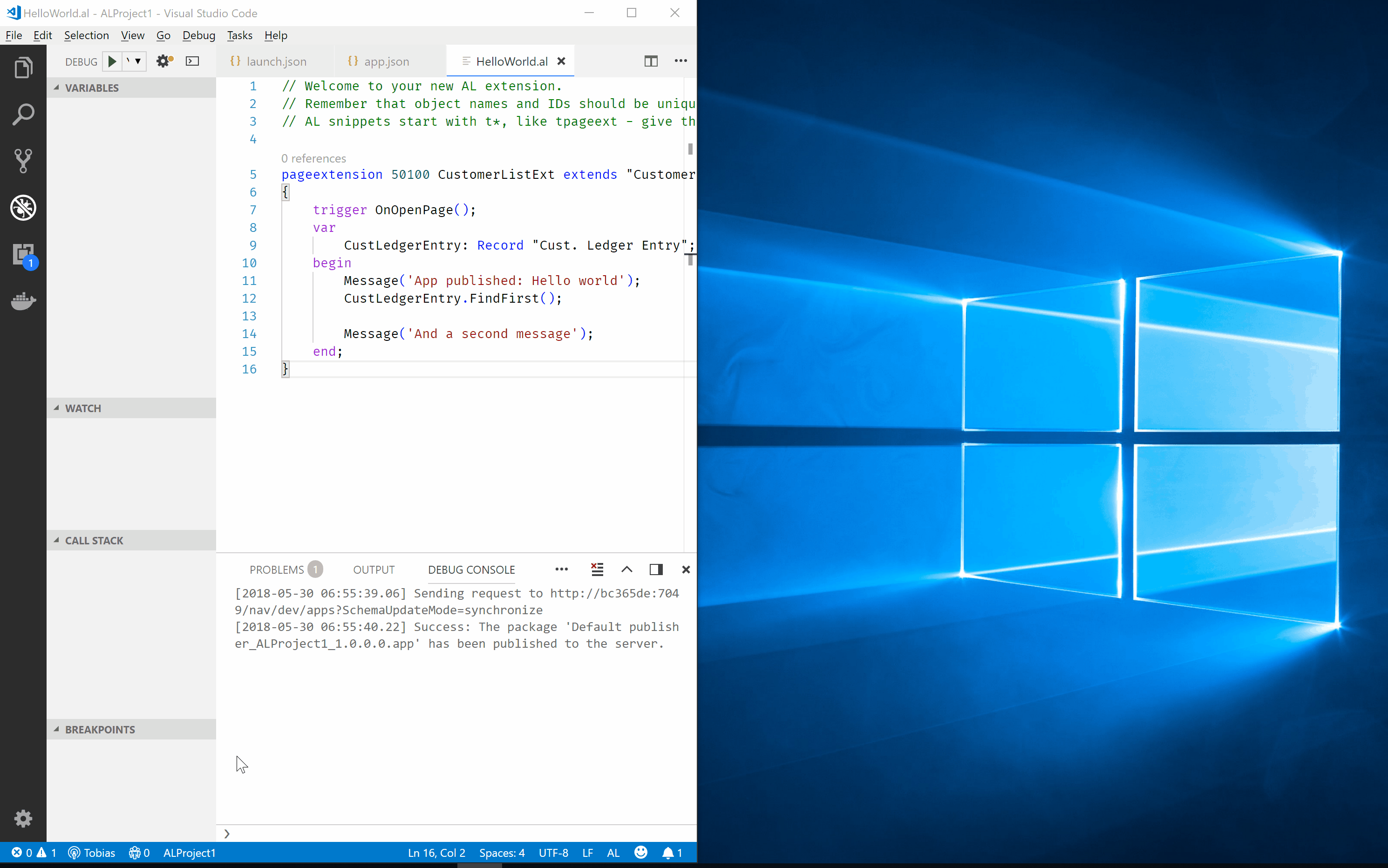1388x868 pixels.
Task: Open the Go menu
Action: pyautogui.click(x=163, y=35)
